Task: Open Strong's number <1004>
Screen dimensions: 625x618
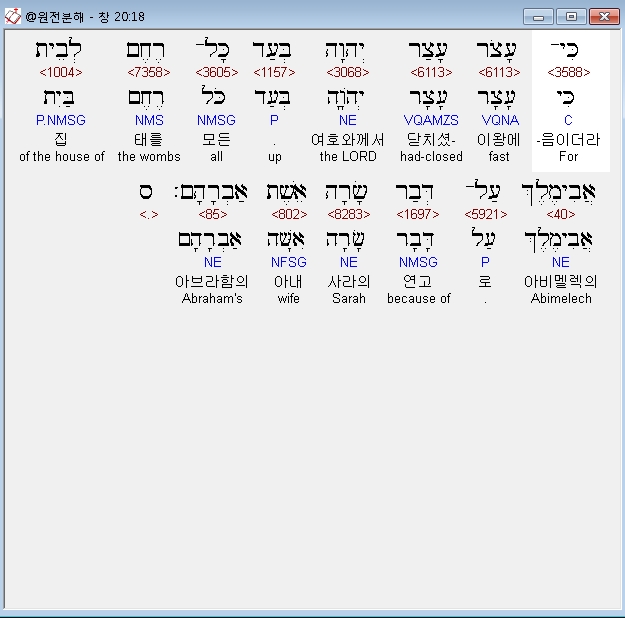Action: 61,72
